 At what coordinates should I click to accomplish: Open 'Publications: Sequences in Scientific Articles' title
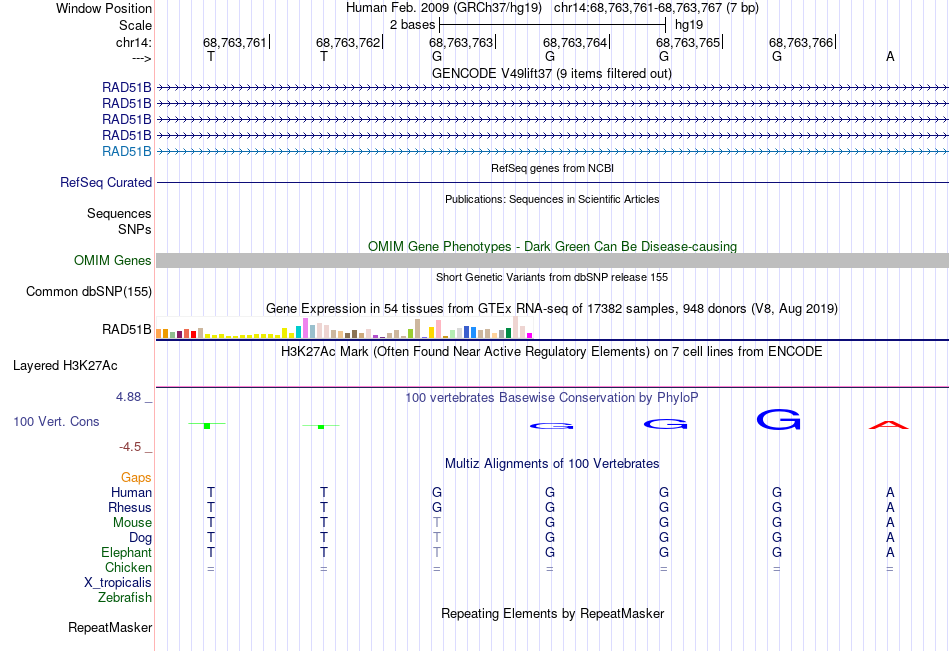(x=552, y=199)
